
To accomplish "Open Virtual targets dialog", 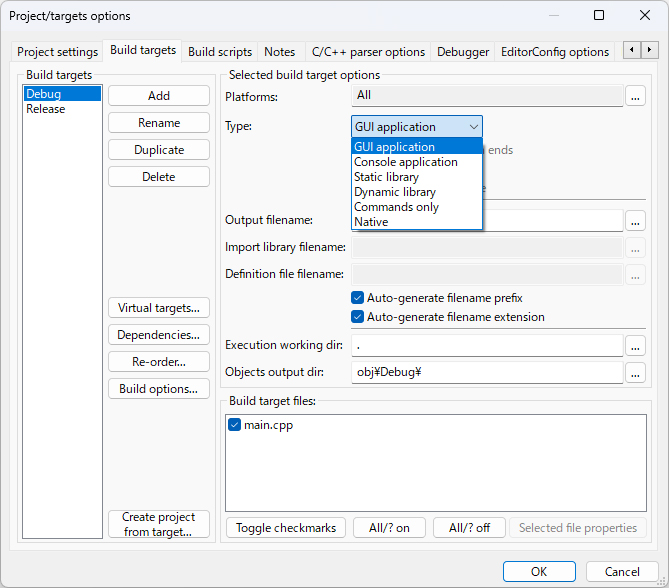I will [x=159, y=308].
